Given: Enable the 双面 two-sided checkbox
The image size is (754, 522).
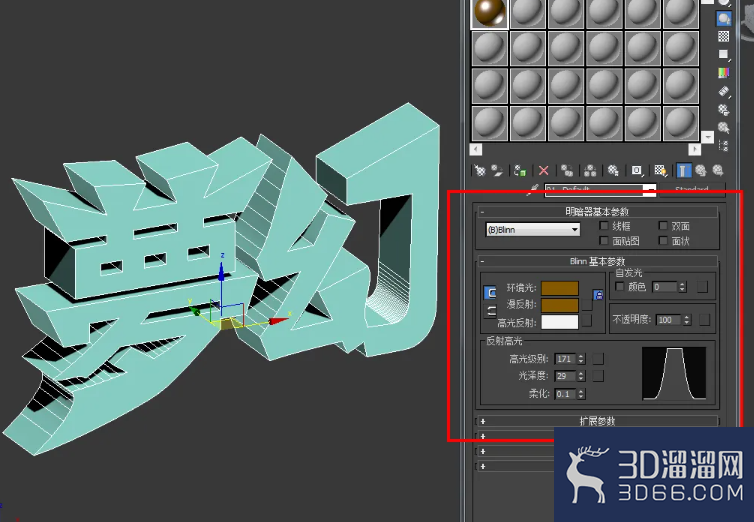Looking at the screenshot, I should click(x=663, y=225).
